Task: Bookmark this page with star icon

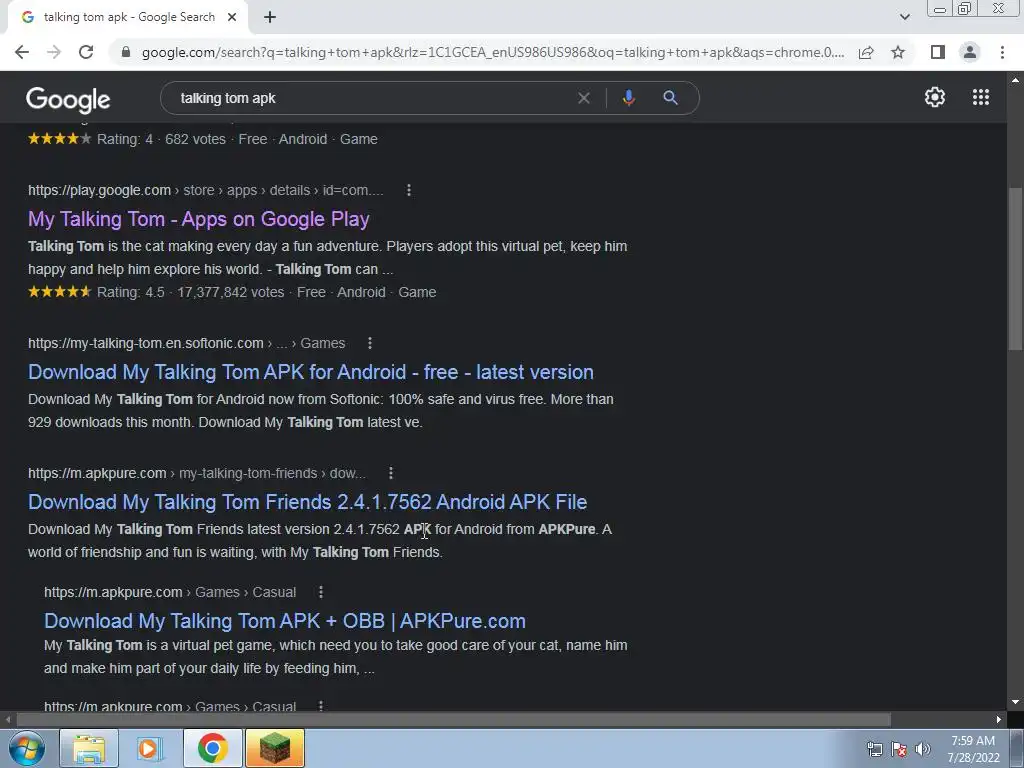Action: (898, 52)
